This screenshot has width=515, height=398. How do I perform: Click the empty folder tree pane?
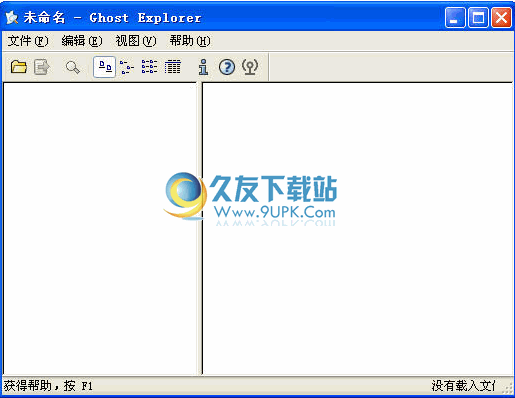coord(100,228)
